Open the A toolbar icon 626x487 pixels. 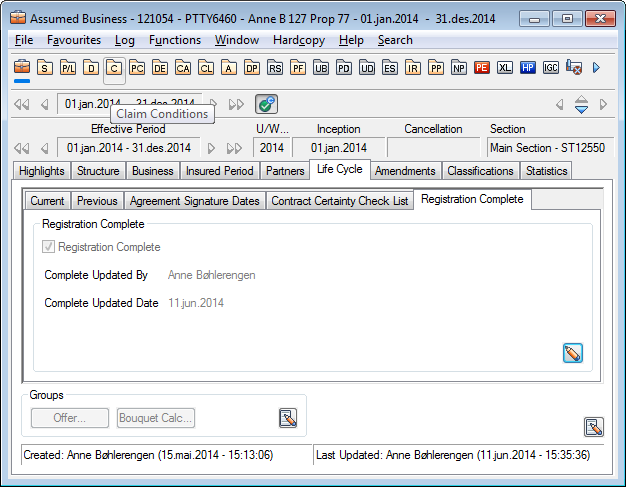click(229, 68)
